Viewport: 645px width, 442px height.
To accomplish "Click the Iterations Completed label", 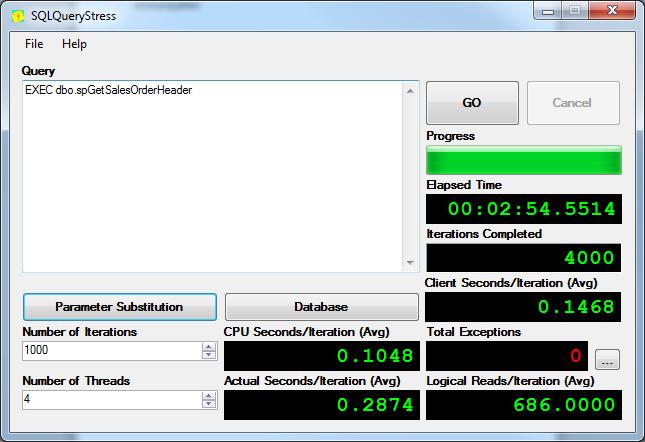I will pyautogui.click(x=484, y=234).
